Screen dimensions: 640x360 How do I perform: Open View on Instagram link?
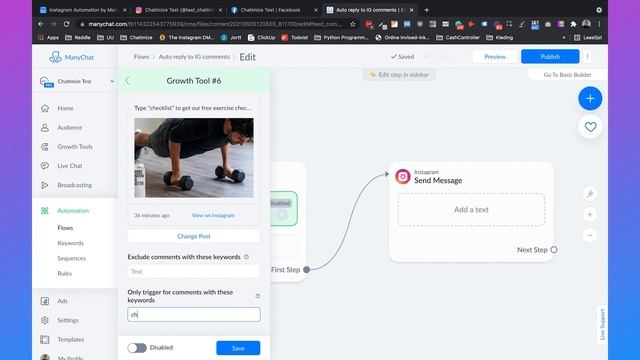click(213, 215)
